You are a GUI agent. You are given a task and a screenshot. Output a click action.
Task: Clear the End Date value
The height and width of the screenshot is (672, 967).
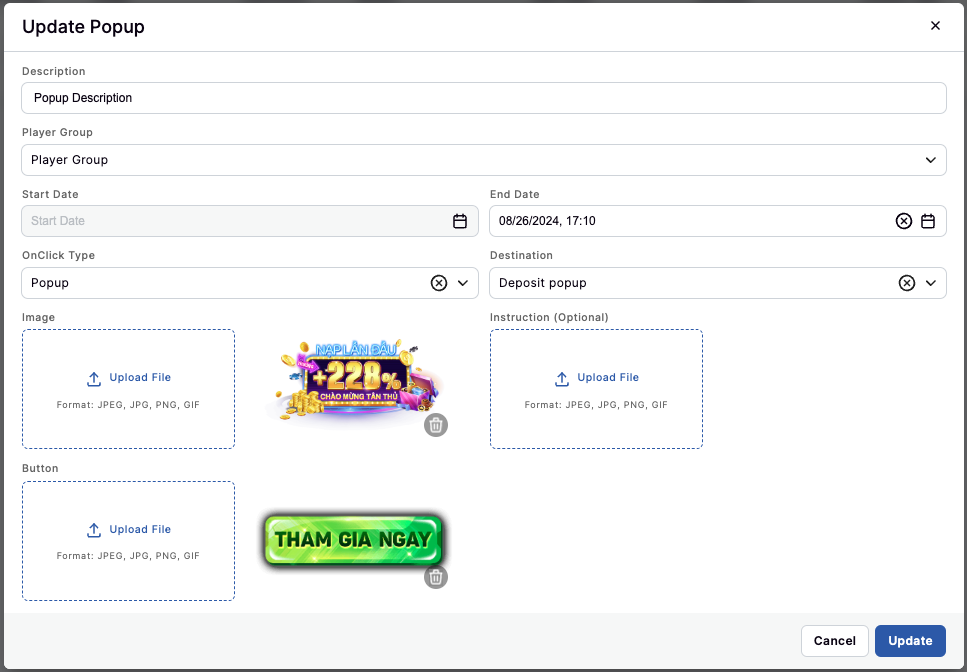pyautogui.click(x=904, y=221)
